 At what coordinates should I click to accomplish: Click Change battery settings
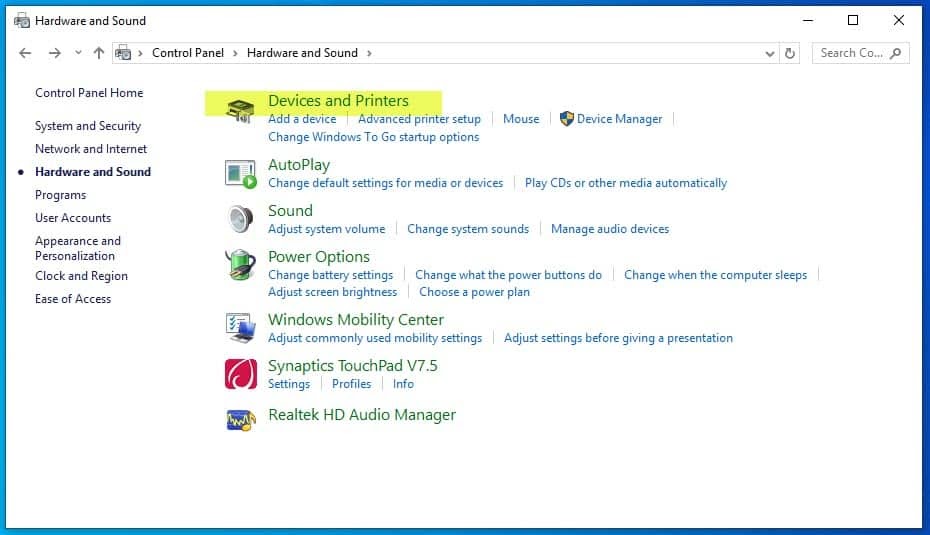(x=330, y=275)
